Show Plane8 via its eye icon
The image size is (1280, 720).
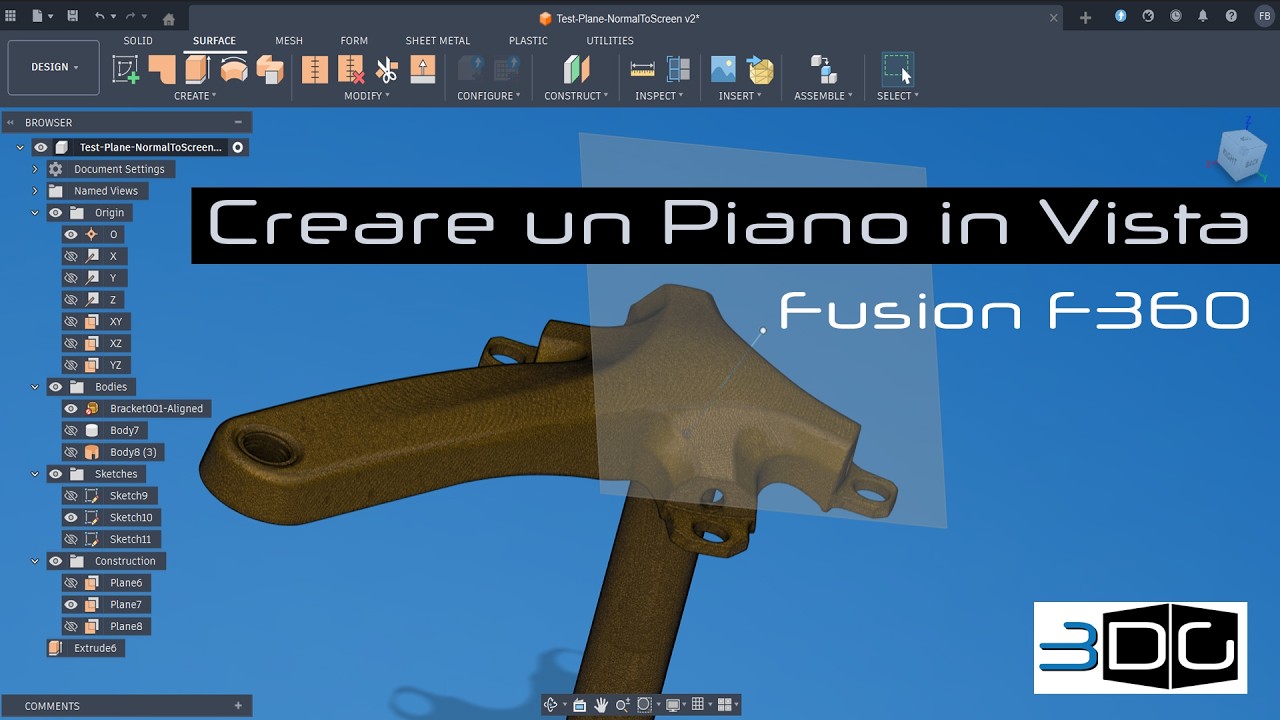[71, 626]
